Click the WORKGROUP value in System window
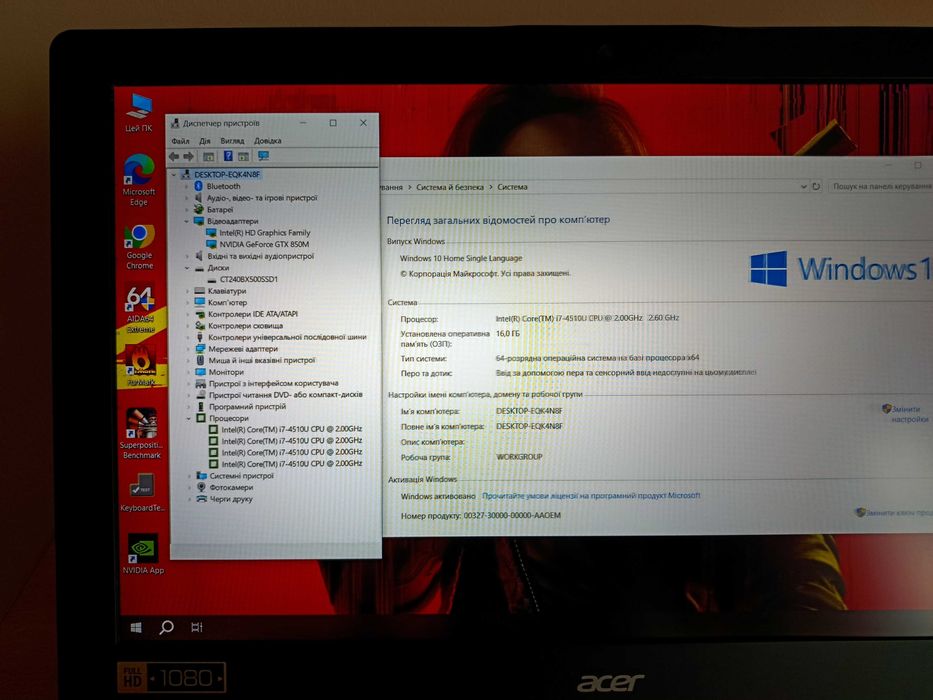Viewport: 933px width, 700px height. point(519,457)
